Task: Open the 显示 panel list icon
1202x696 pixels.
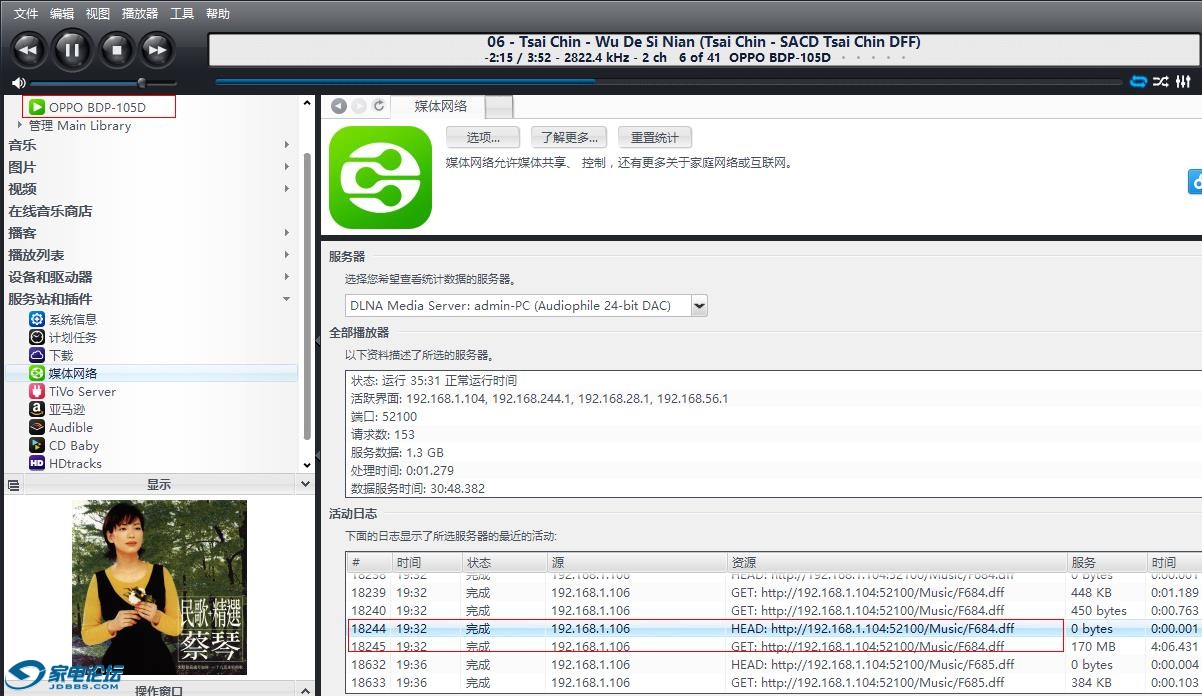Action: 14,485
